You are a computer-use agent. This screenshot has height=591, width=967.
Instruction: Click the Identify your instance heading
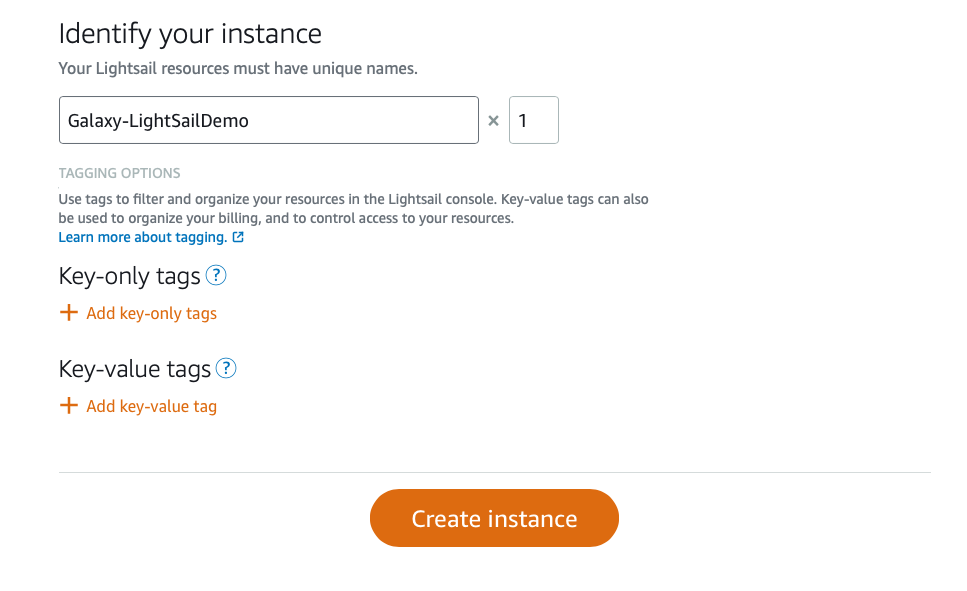[190, 34]
